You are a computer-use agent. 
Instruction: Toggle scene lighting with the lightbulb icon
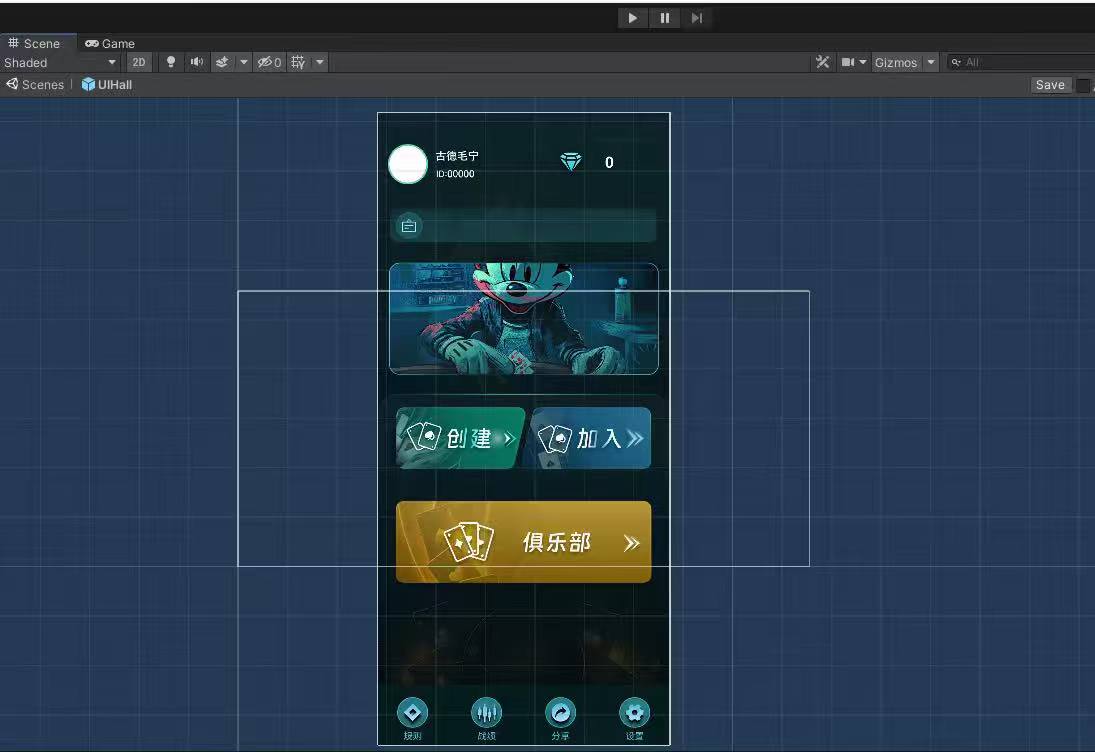point(171,62)
